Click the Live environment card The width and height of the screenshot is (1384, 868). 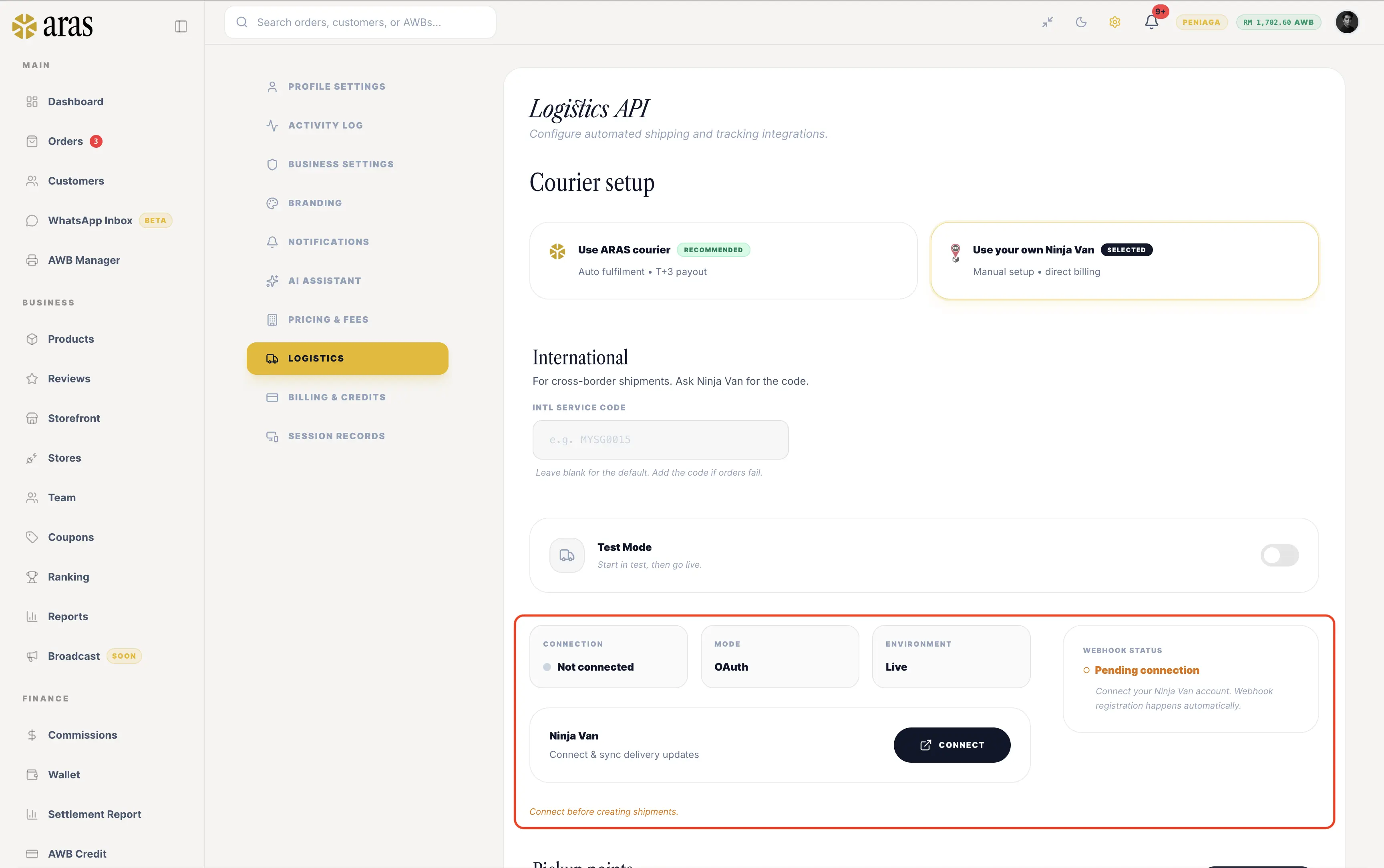[951, 657]
